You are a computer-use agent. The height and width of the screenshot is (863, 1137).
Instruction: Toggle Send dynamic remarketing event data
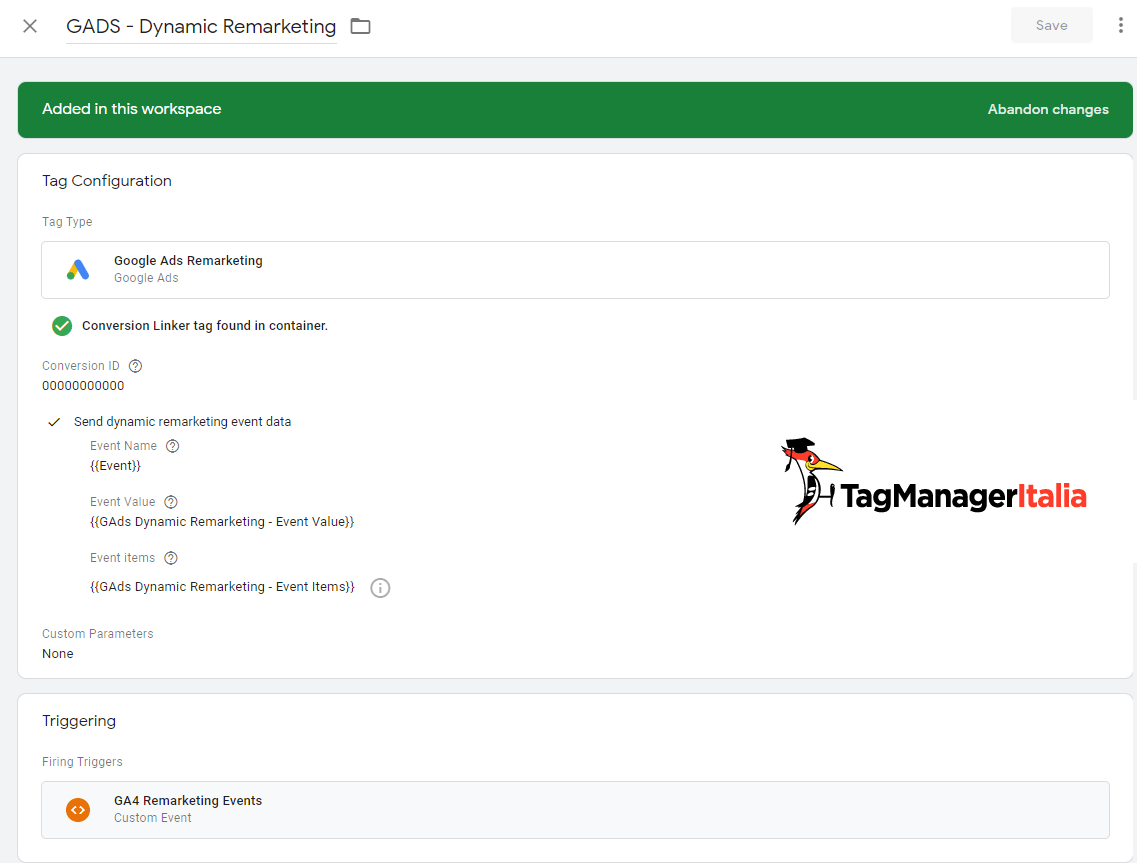click(x=55, y=422)
